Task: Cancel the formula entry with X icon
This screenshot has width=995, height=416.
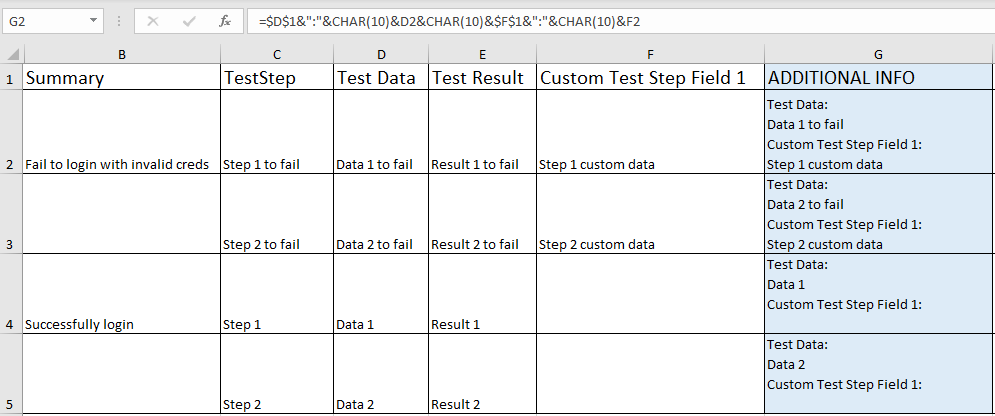Action: (x=153, y=20)
